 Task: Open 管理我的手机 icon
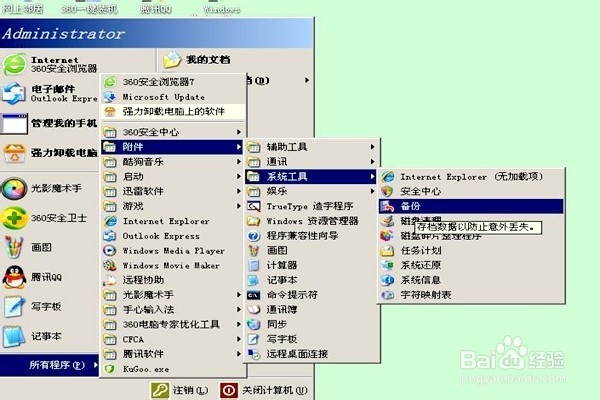pos(14,123)
